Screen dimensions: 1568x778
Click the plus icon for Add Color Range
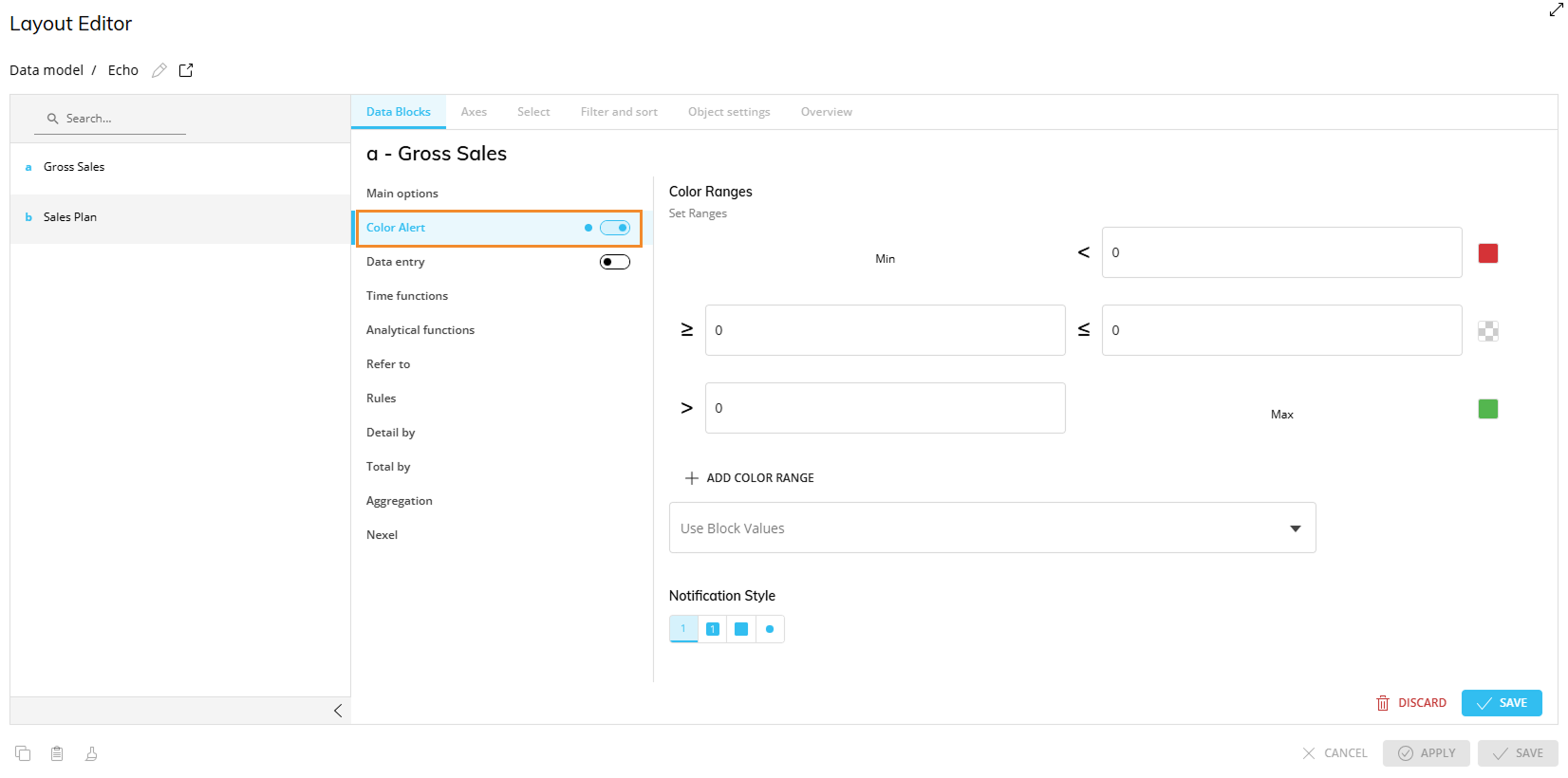coord(692,478)
